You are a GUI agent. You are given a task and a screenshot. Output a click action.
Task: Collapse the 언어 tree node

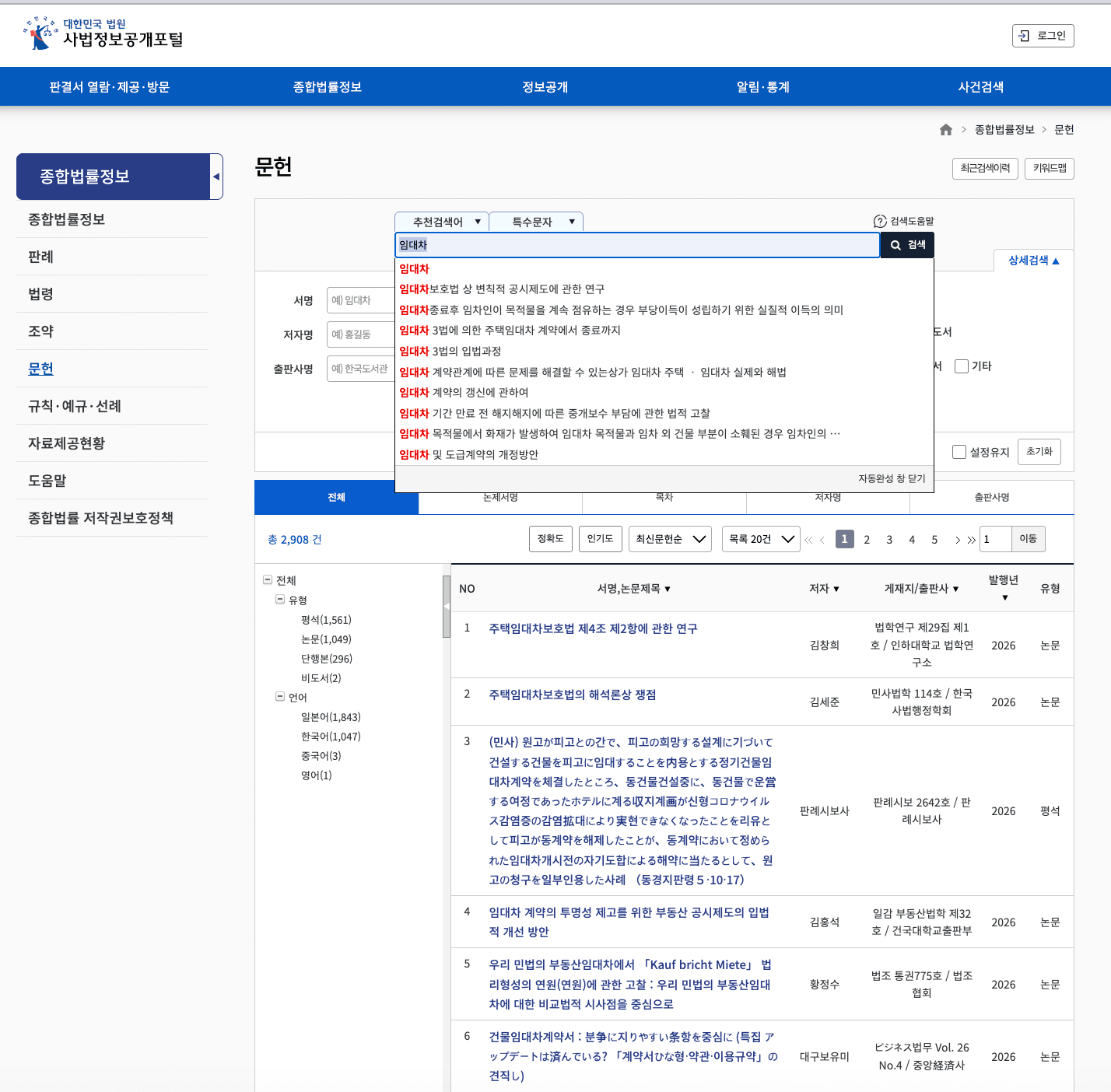click(x=280, y=697)
